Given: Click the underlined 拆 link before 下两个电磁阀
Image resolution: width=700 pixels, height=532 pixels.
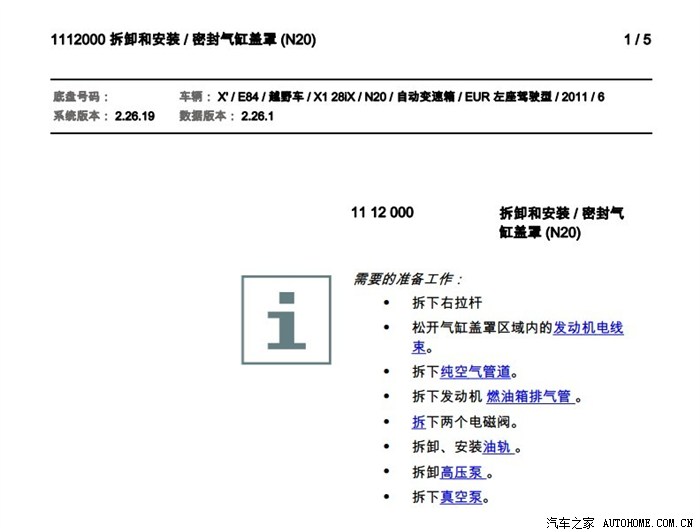Looking at the screenshot, I should (x=419, y=422).
